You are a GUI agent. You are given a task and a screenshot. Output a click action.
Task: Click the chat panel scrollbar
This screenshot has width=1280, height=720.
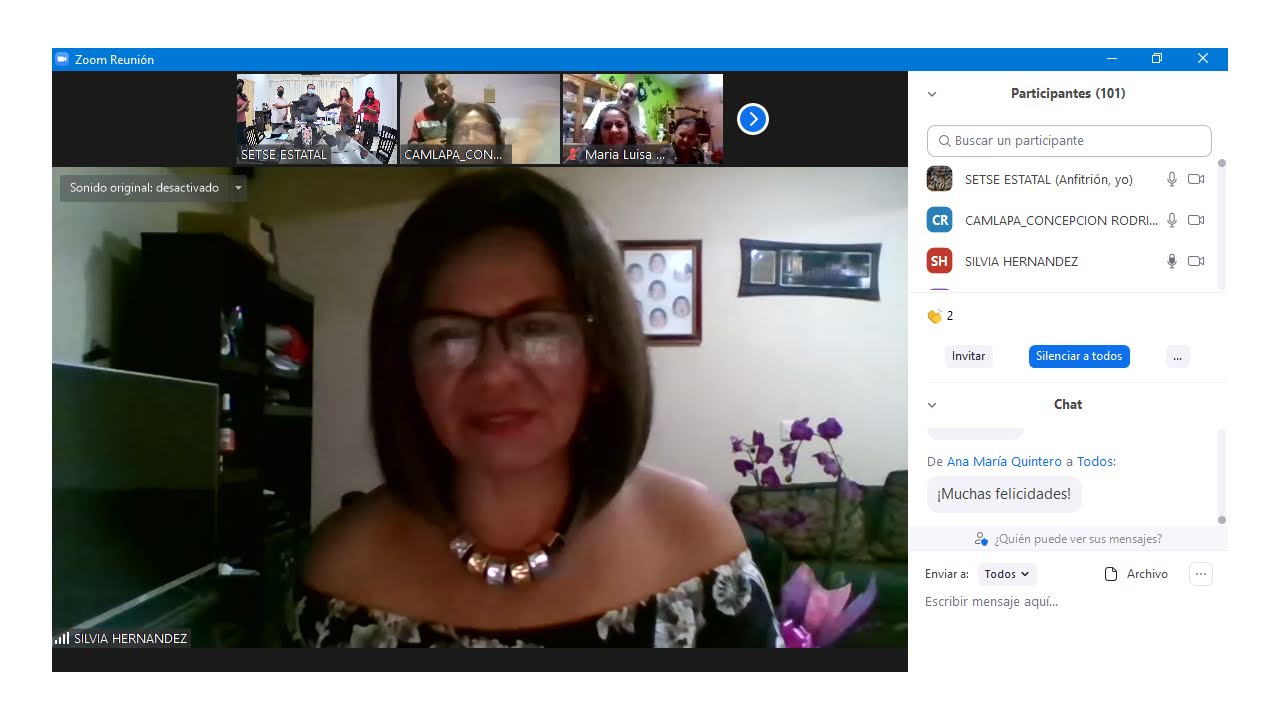click(x=1221, y=476)
